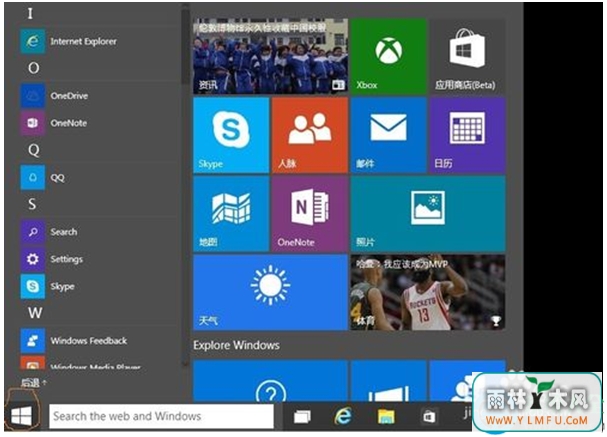This screenshot has width=607, height=437.
Task: Open the news (资讯) photo tile
Action: click(x=270, y=57)
